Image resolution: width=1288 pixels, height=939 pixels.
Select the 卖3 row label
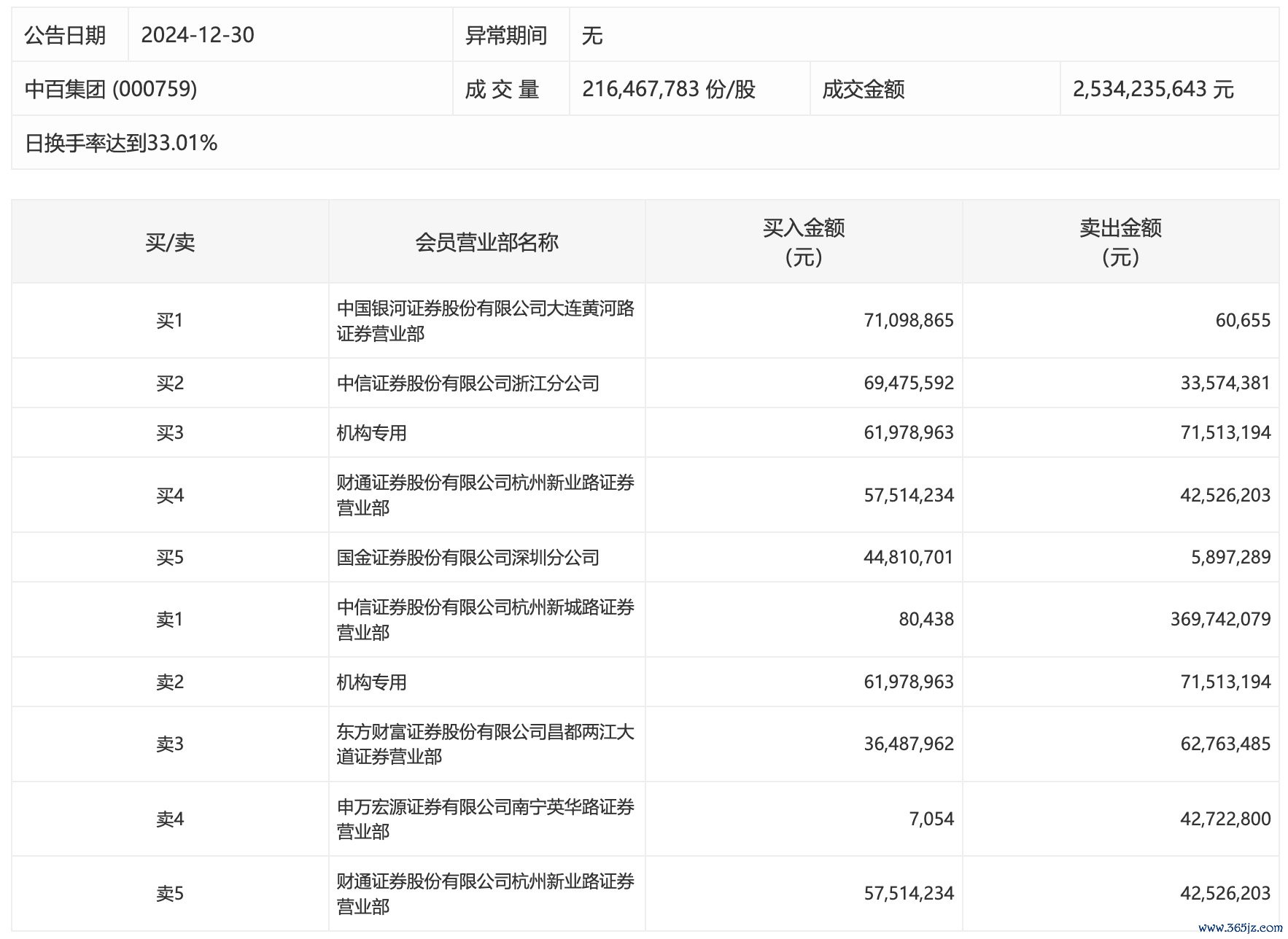coord(170,744)
